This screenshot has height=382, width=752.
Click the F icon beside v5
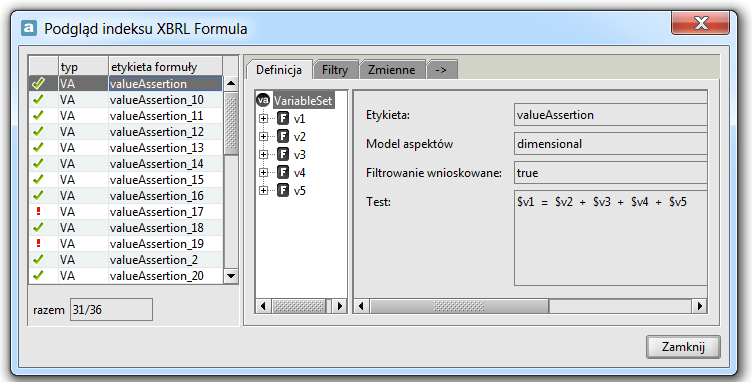click(x=283, y=190)
